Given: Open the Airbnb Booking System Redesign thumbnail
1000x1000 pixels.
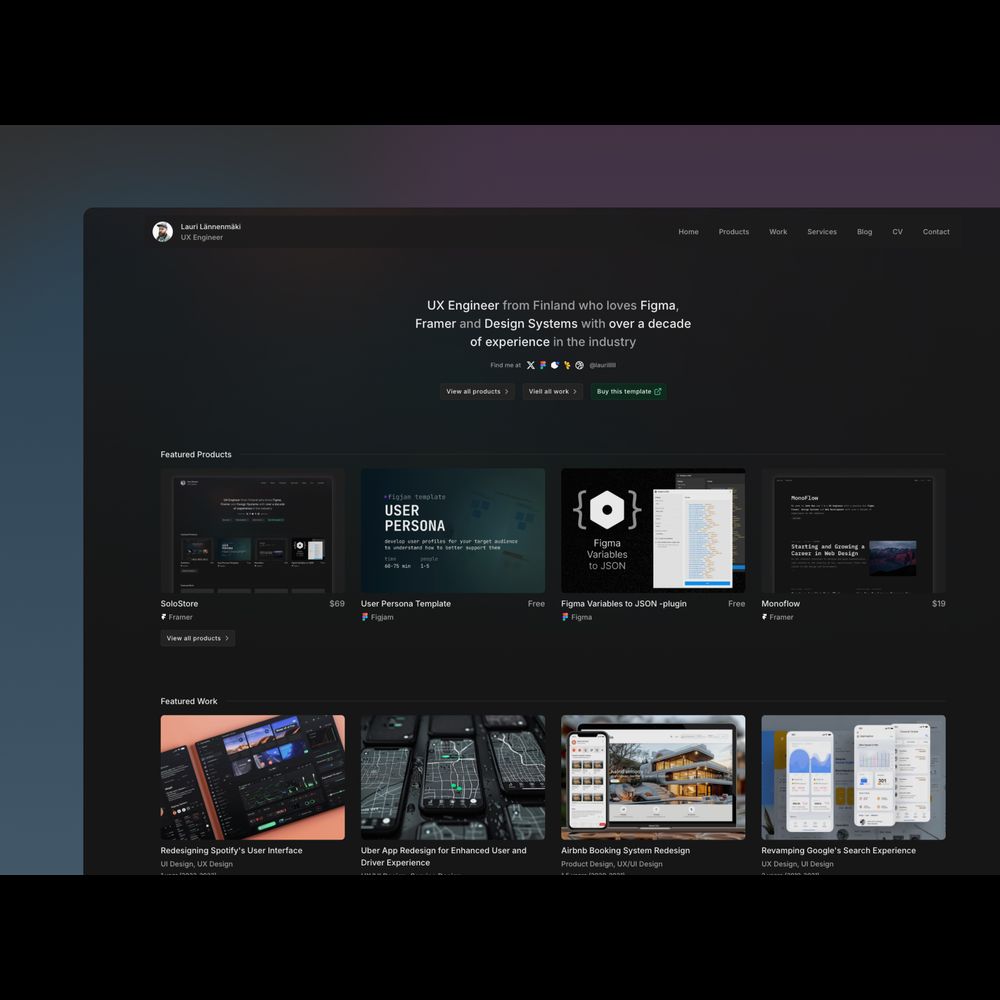Looking at the screenshot, I should point(653,777).
